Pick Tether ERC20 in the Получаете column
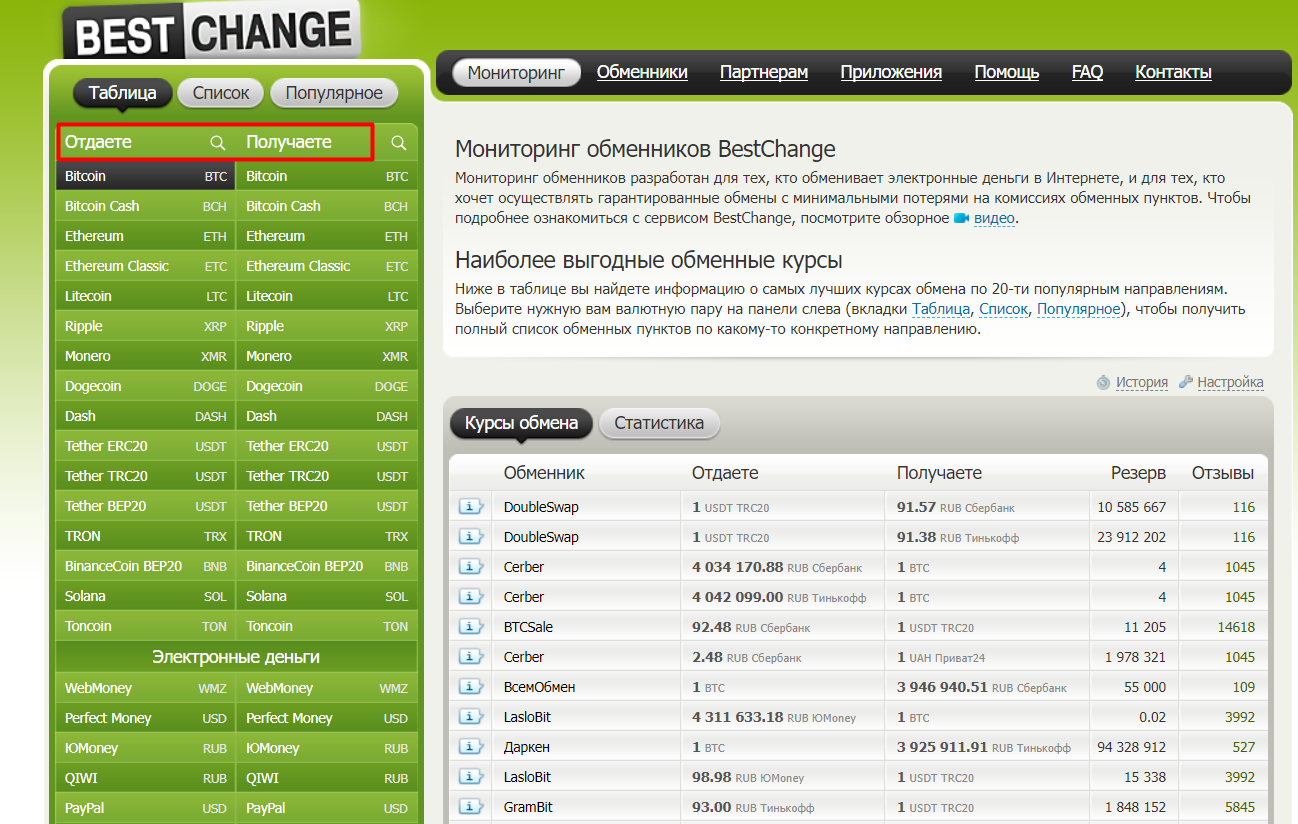The height and width of the screenshot is (824, 1298). (x=327, y=446)
